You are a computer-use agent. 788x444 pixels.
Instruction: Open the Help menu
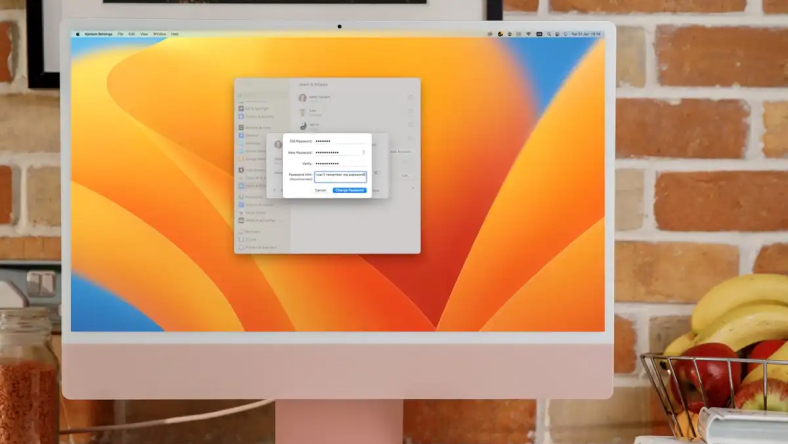click(174, 34)
